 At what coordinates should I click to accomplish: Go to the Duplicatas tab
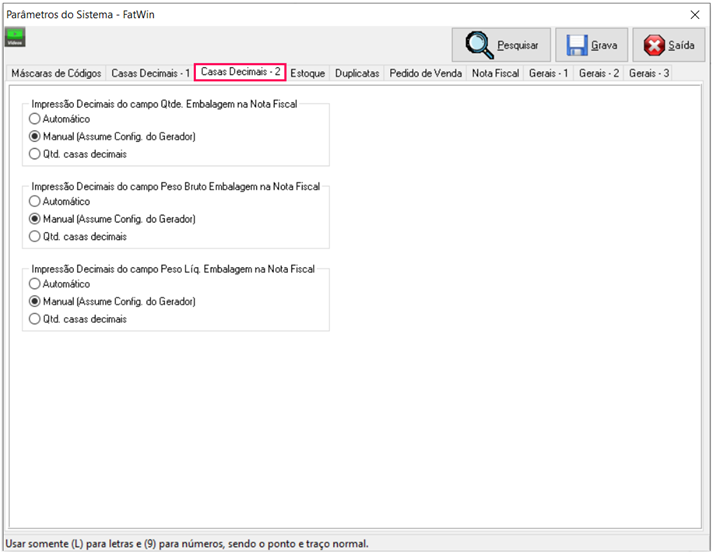coord(357,74)
